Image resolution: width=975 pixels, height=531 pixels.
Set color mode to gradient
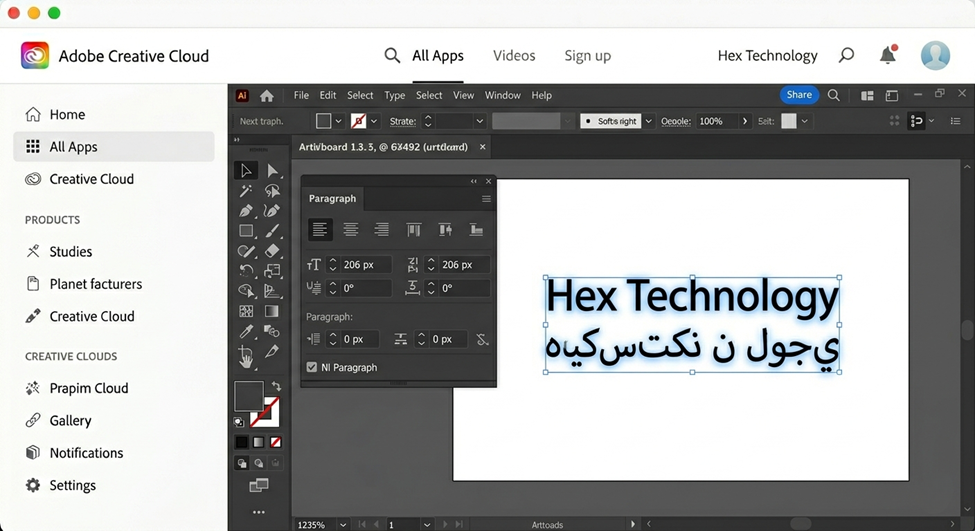259,442
